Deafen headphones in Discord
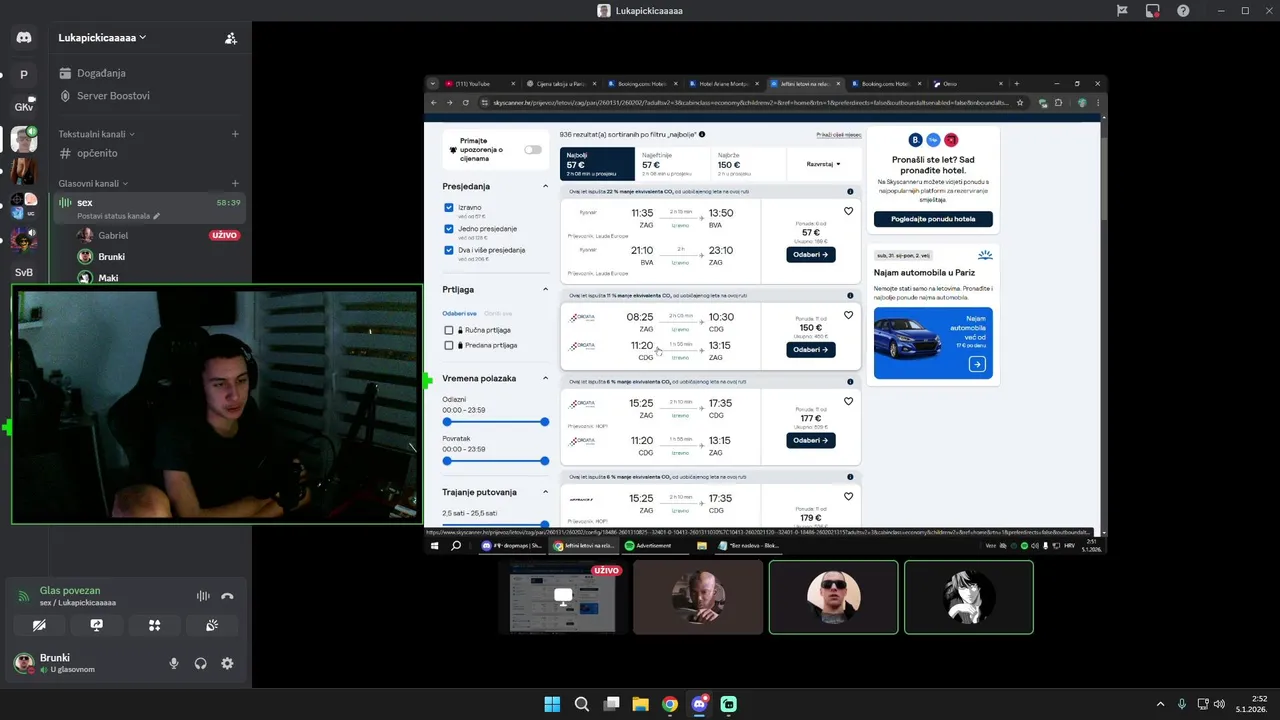This screenshot has width=1280, height=720. pyautogui.click(x=200, y=663)
